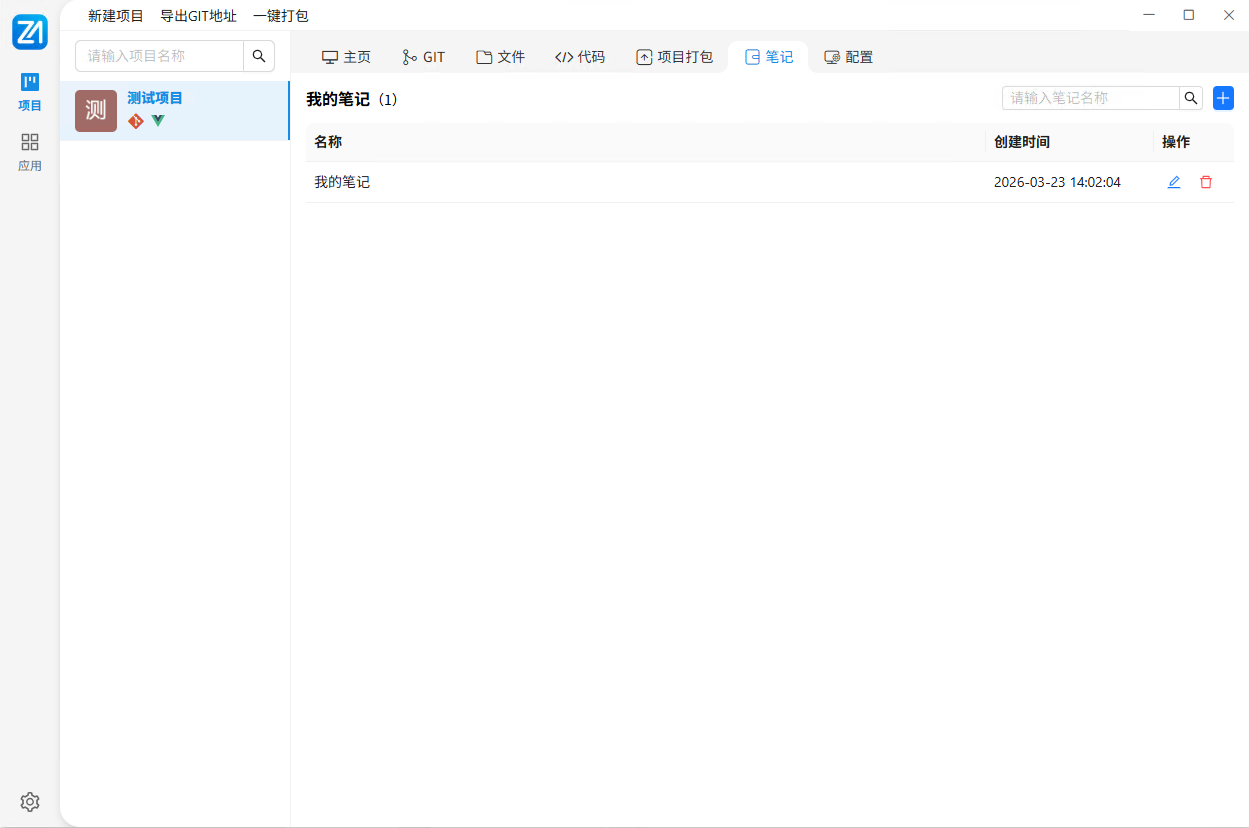Viewport: 1249px width, 828px height.
Task: Click the note search magnifier icon
Action: point(1190,98)
